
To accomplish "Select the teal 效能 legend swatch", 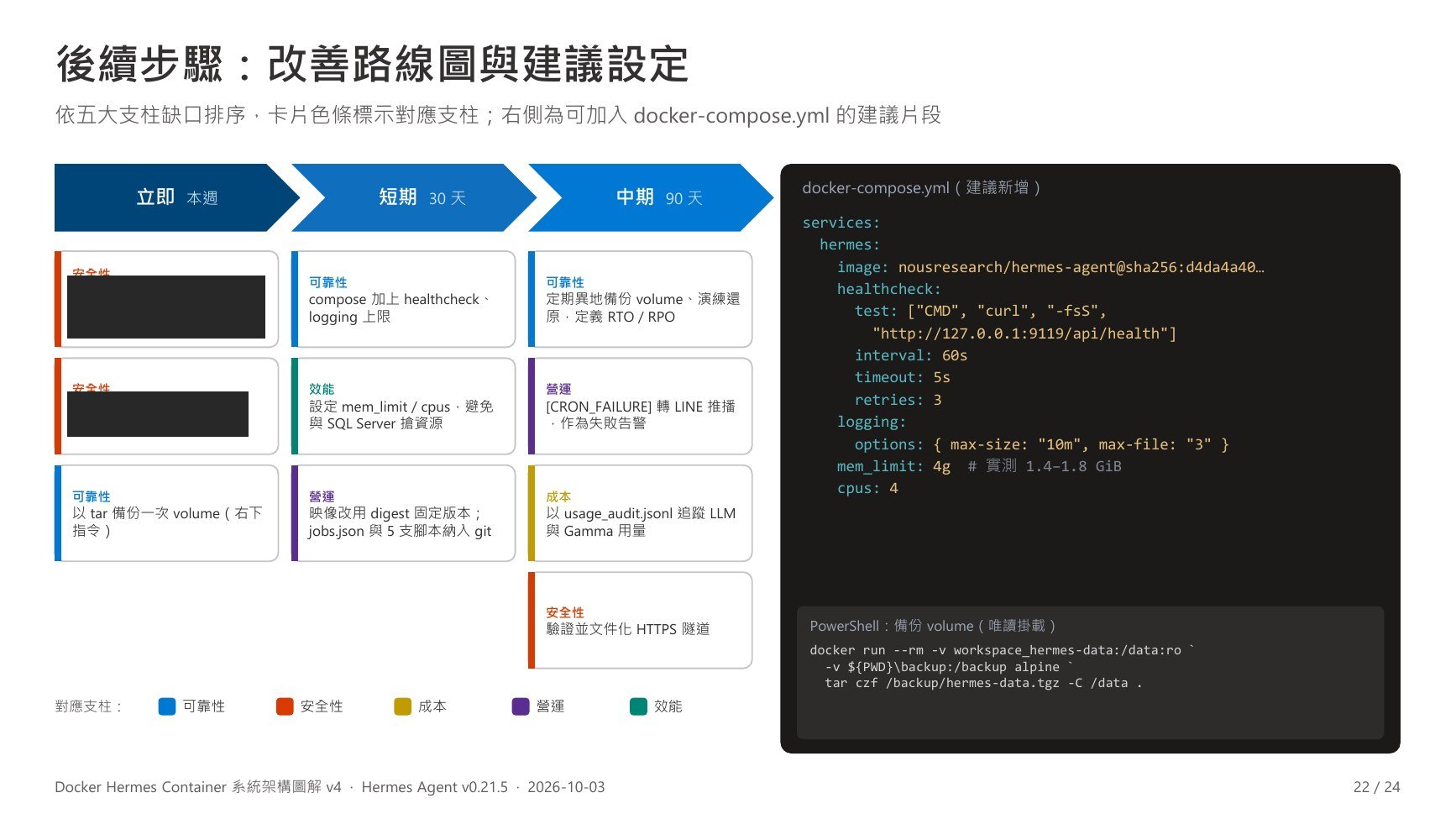I will 638,706.
